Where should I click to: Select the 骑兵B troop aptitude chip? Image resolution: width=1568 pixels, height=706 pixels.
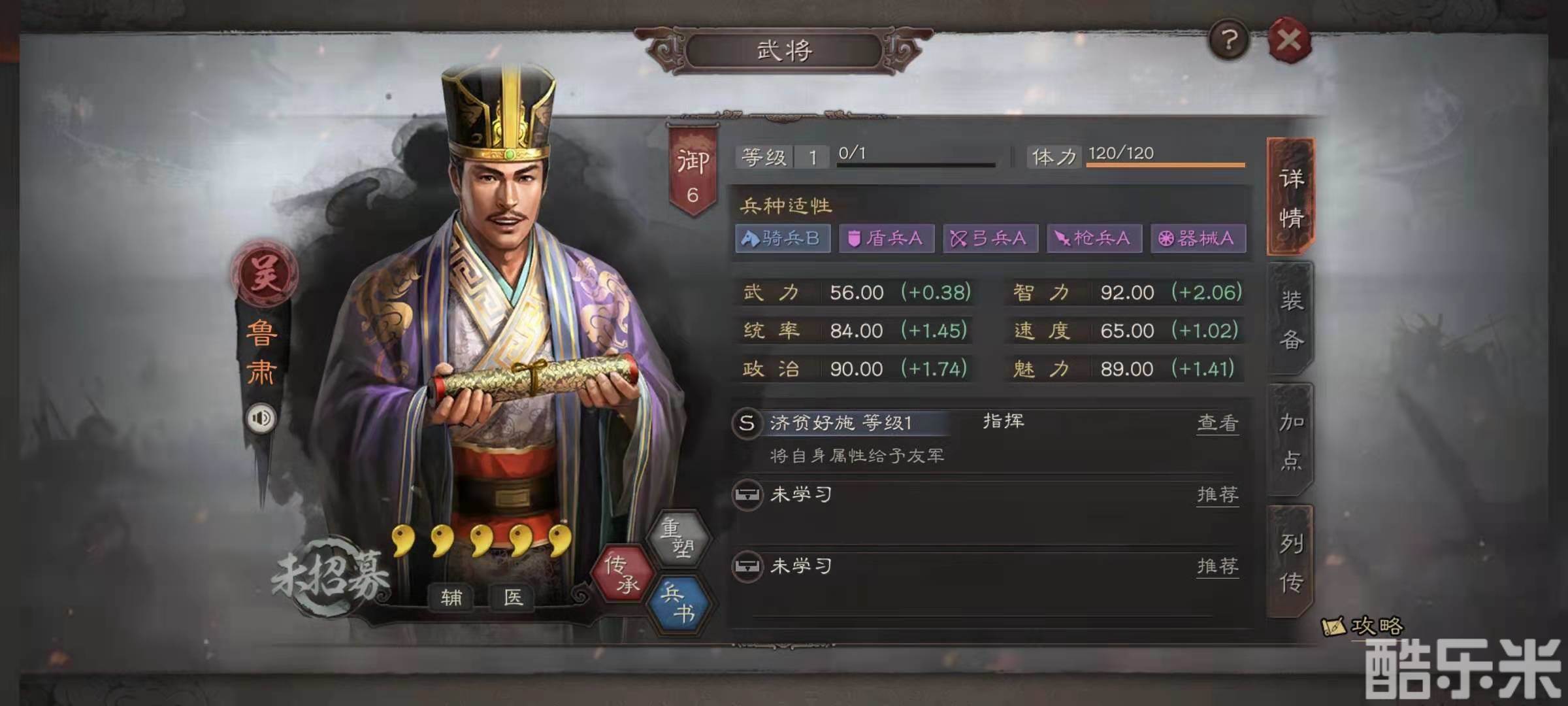click(x=783, y=239)
